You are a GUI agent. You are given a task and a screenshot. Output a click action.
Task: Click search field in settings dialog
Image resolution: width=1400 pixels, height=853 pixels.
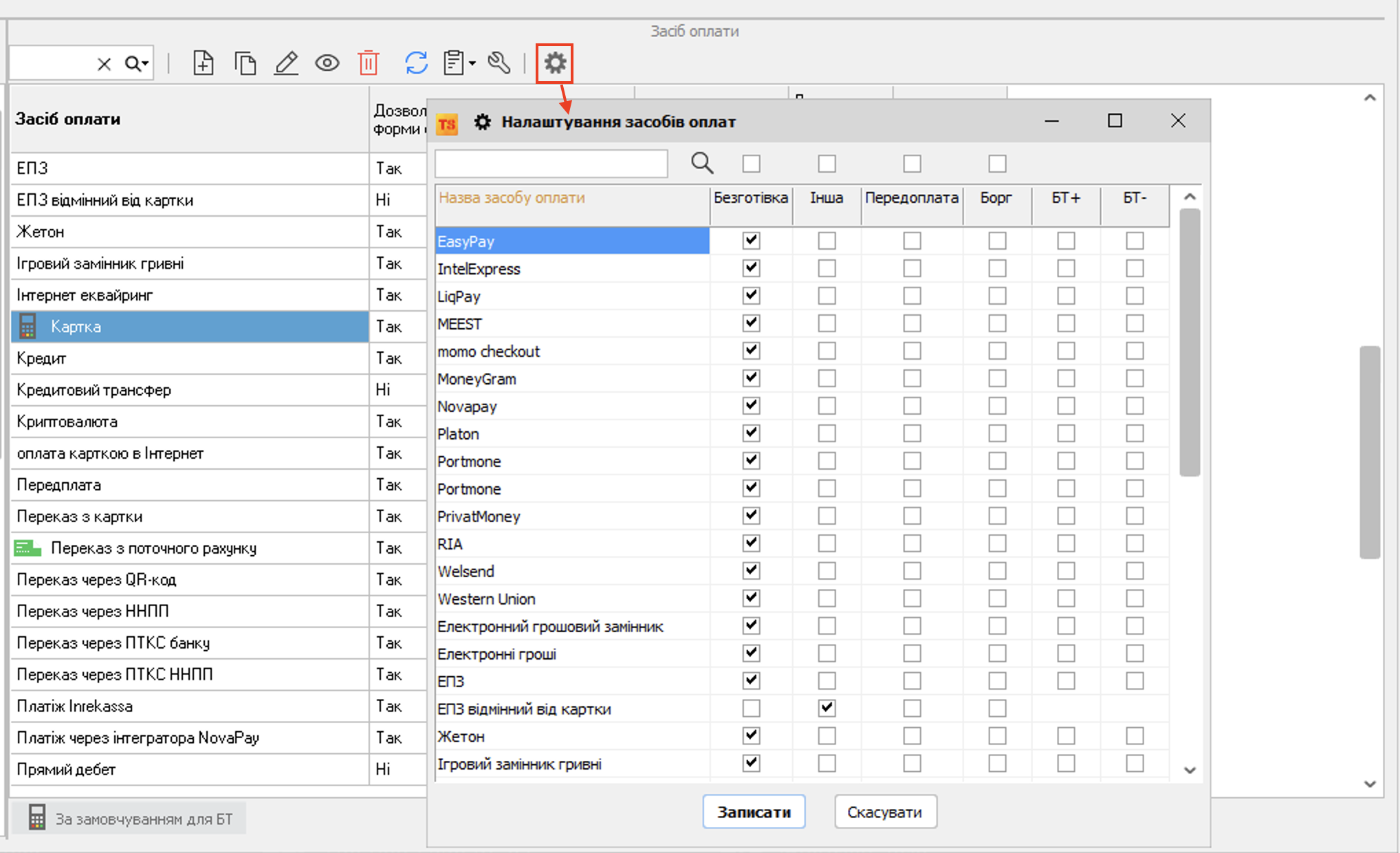point(551,164)
